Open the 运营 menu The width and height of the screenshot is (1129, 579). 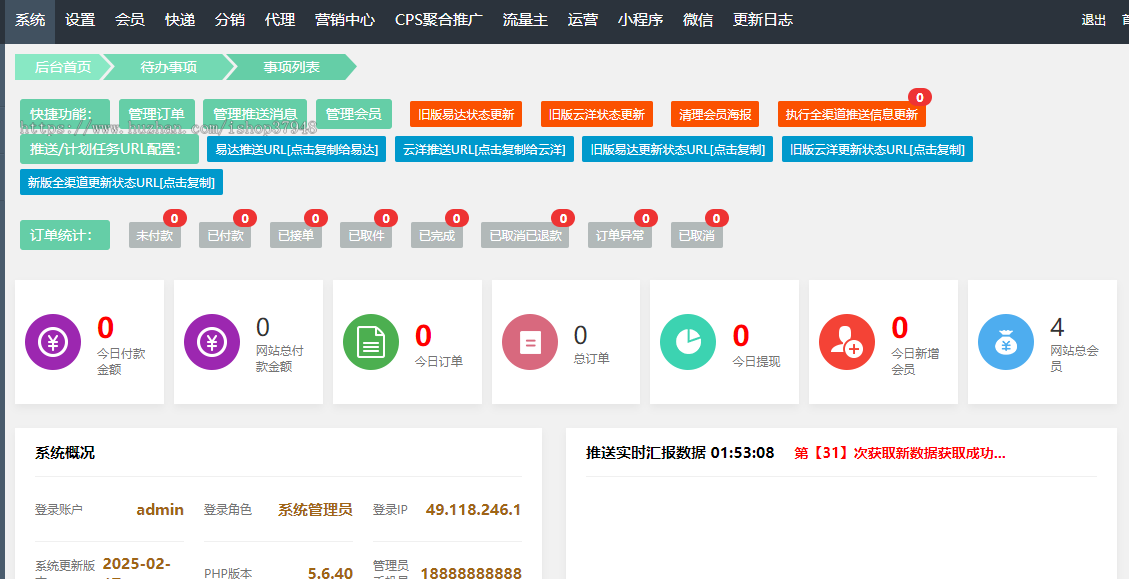click(x=582, y=20)
